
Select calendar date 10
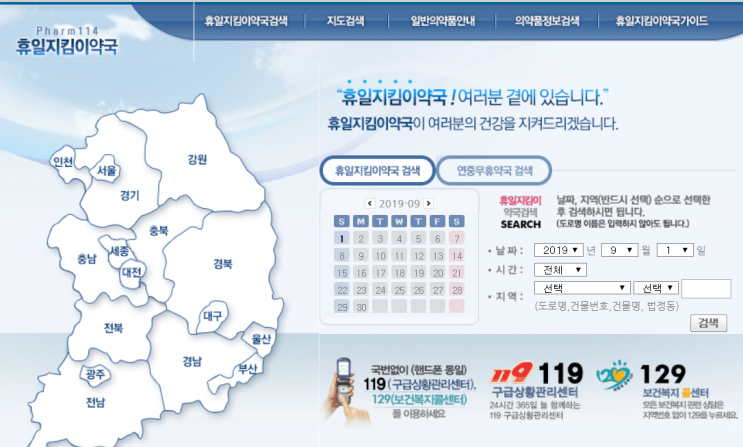[380, 256]
